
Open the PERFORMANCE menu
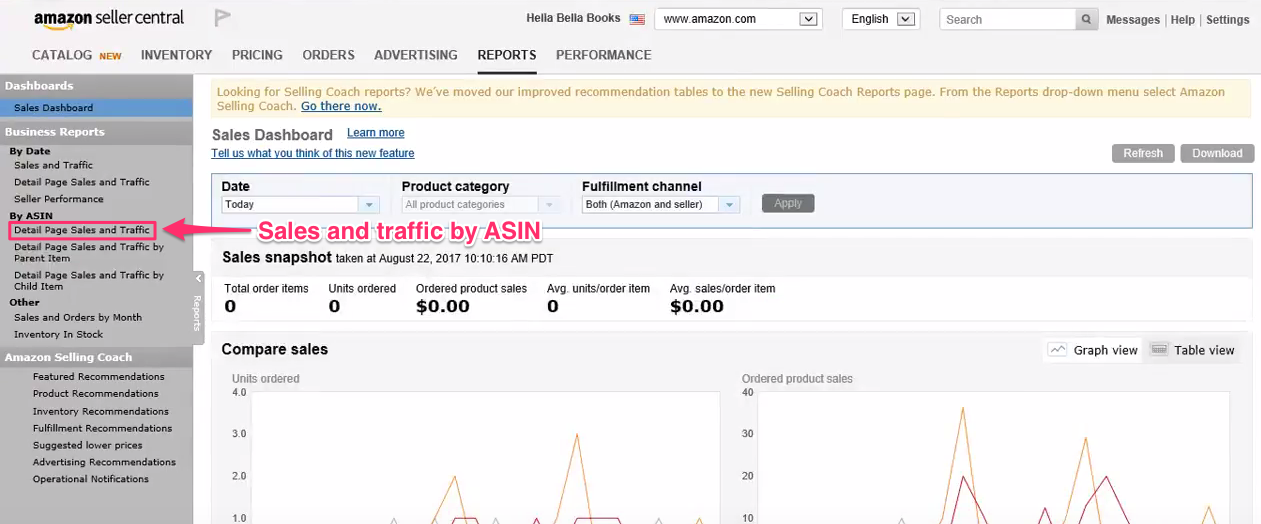coord(604,55)
